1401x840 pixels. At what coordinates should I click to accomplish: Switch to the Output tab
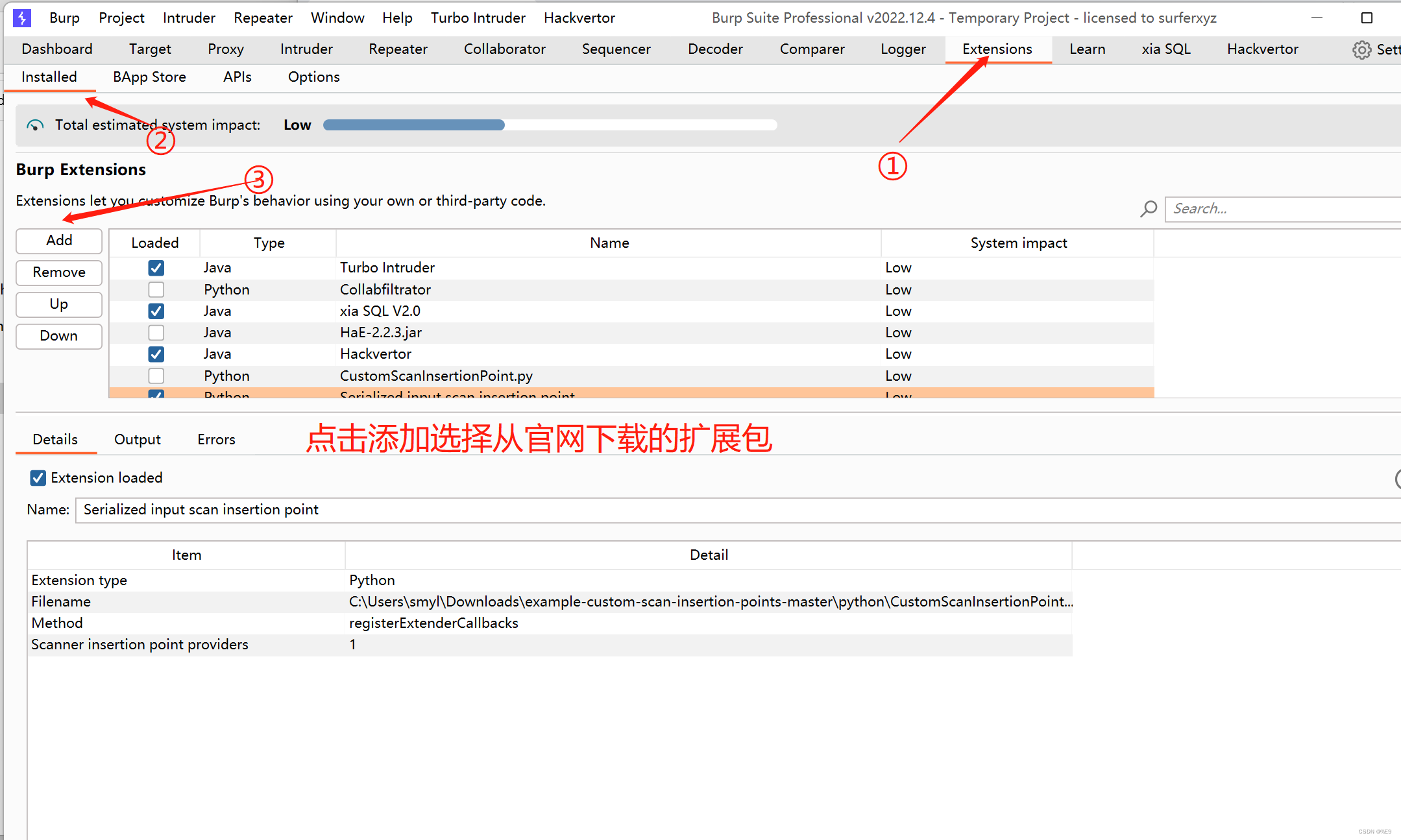137,439
